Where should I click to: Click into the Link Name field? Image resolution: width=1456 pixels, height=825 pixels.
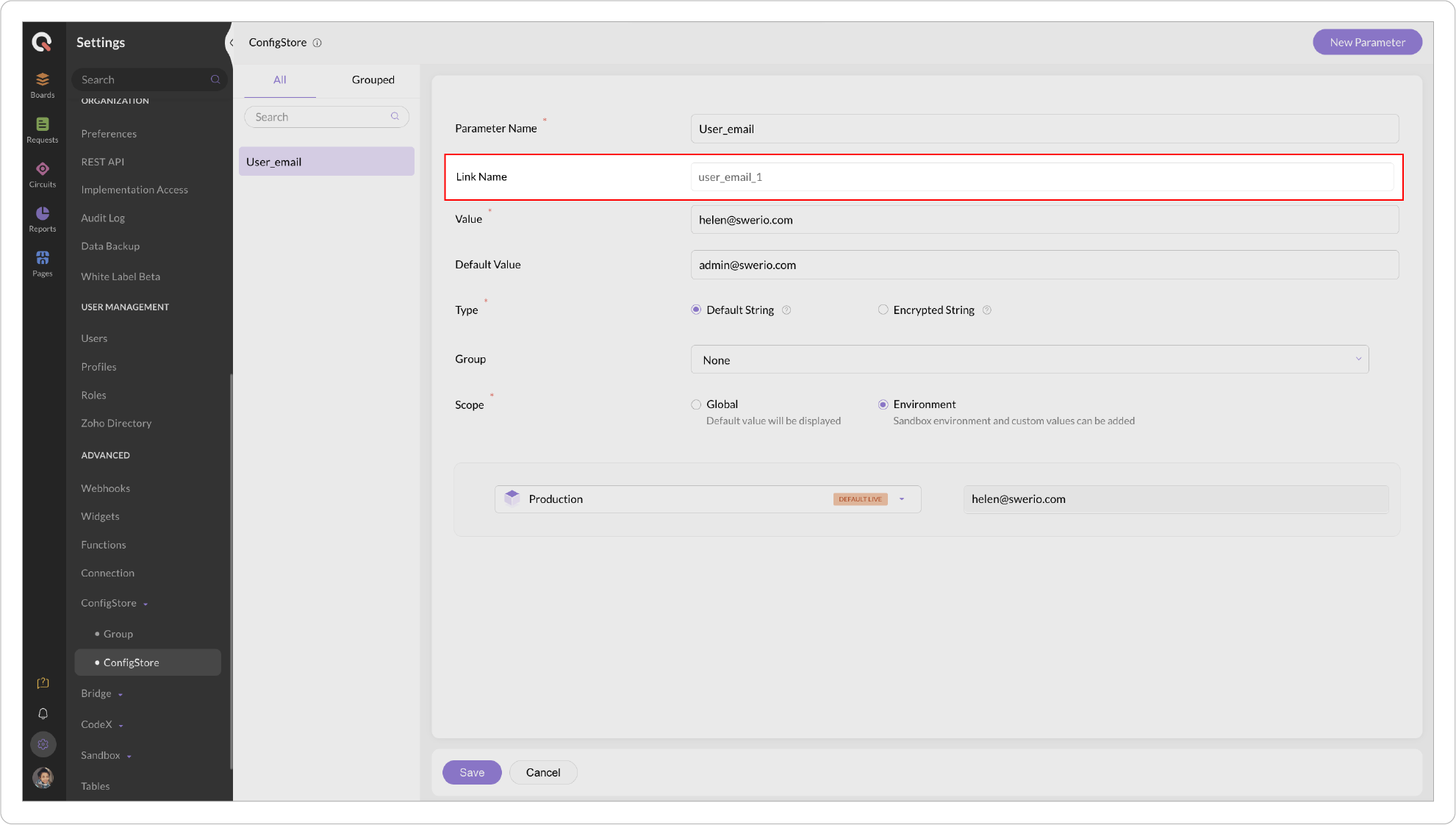point(1041,177)
